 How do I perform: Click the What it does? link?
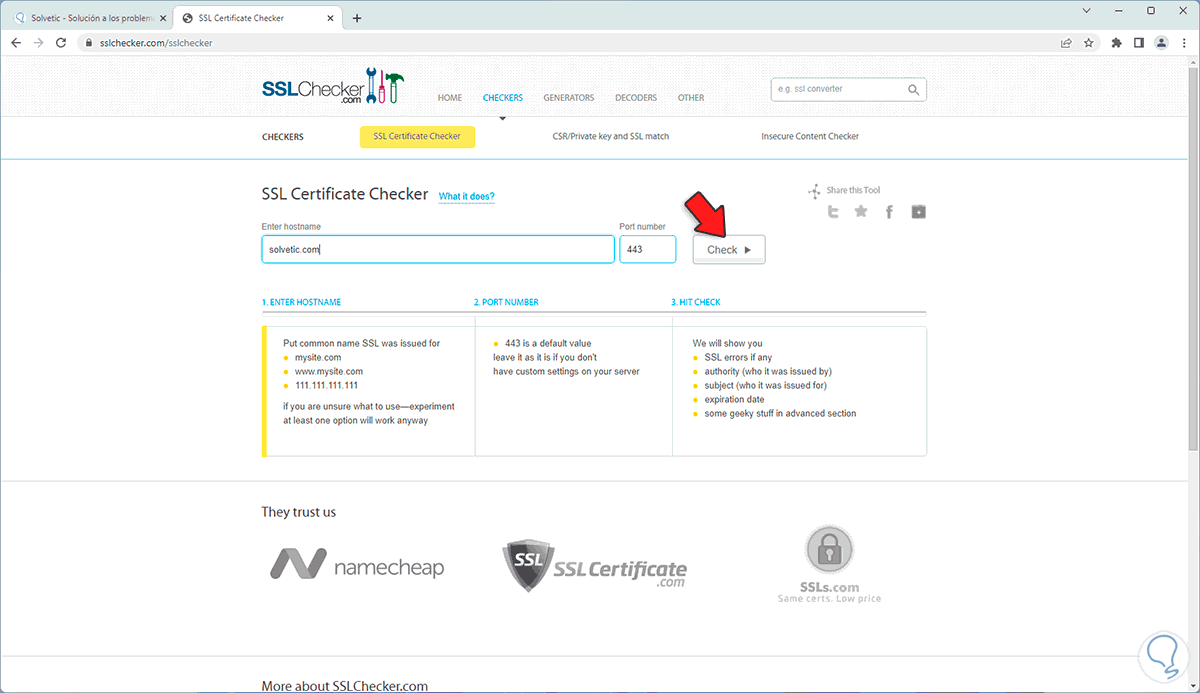467,196
